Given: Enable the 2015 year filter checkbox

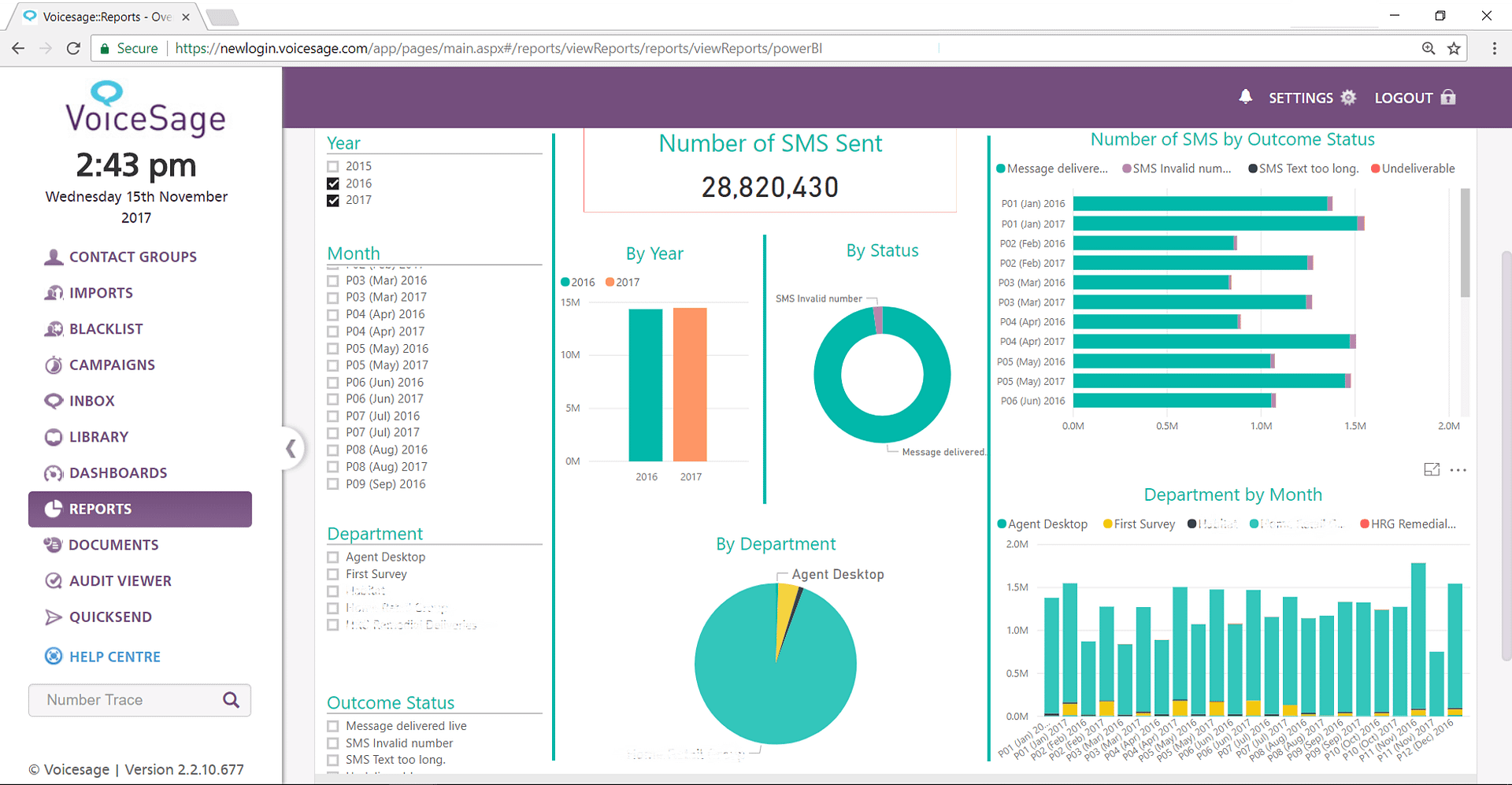Looking at the screenshot, I should [x=332, y=166].
